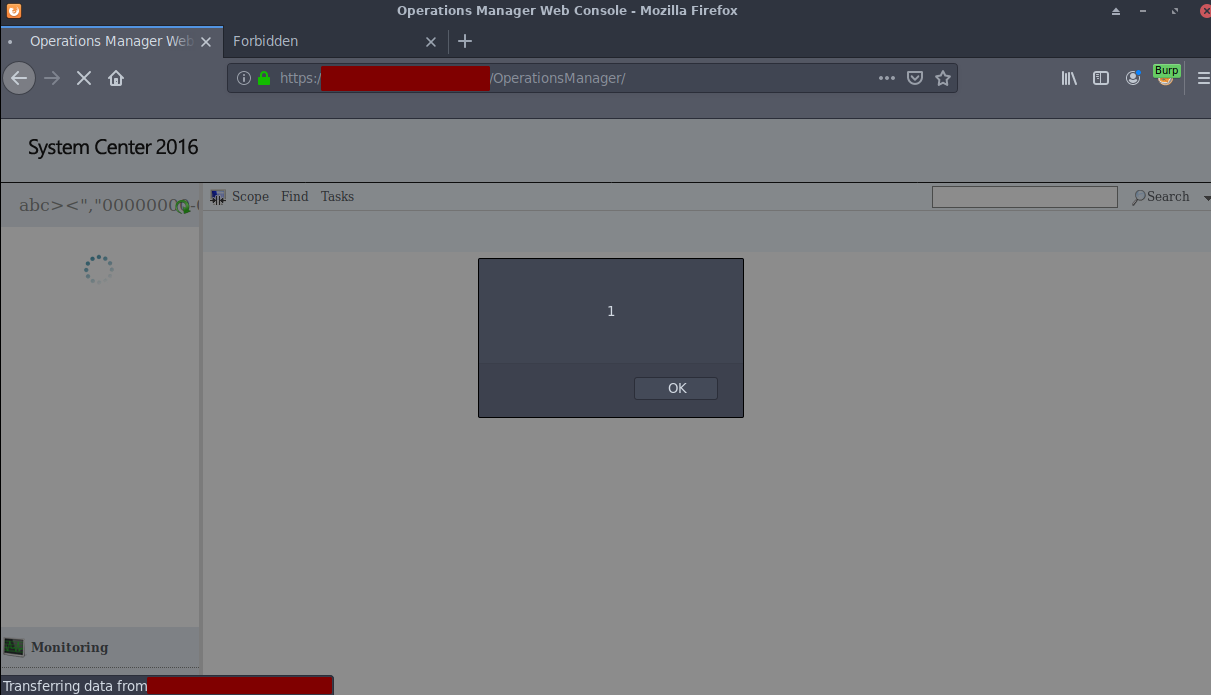Image resolution: width=1211 pixels, height=695 pixels.
Task: Click Find in the console toolbar
Action: click(x=294, y=197)
